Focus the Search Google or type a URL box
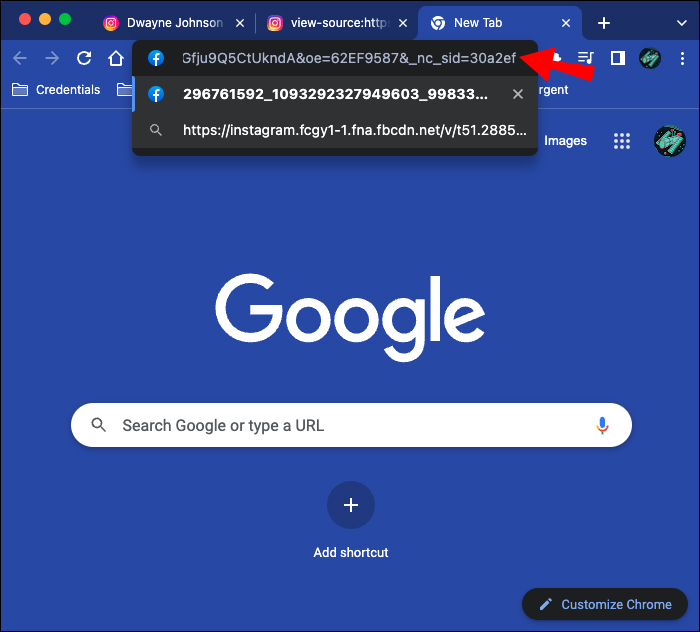 pyautogui.click(x=351, y=425)
